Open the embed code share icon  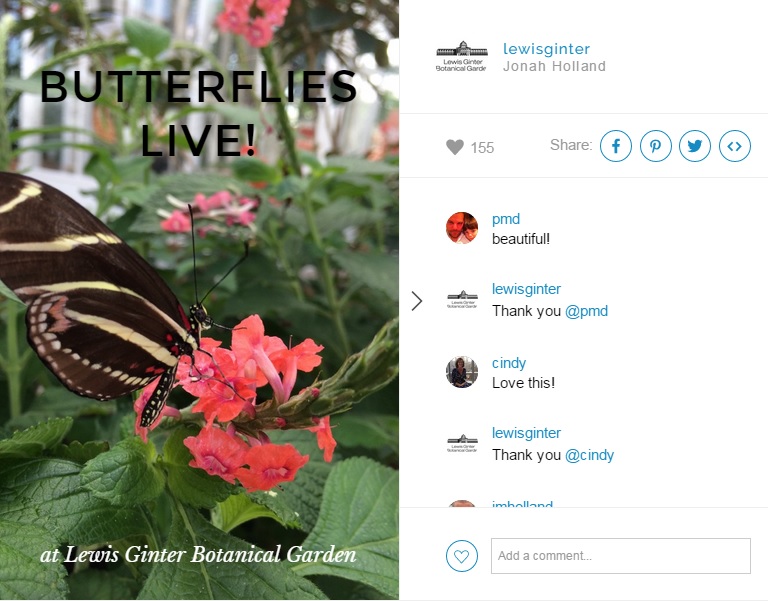pyautogui.click(x=735, y=146)
